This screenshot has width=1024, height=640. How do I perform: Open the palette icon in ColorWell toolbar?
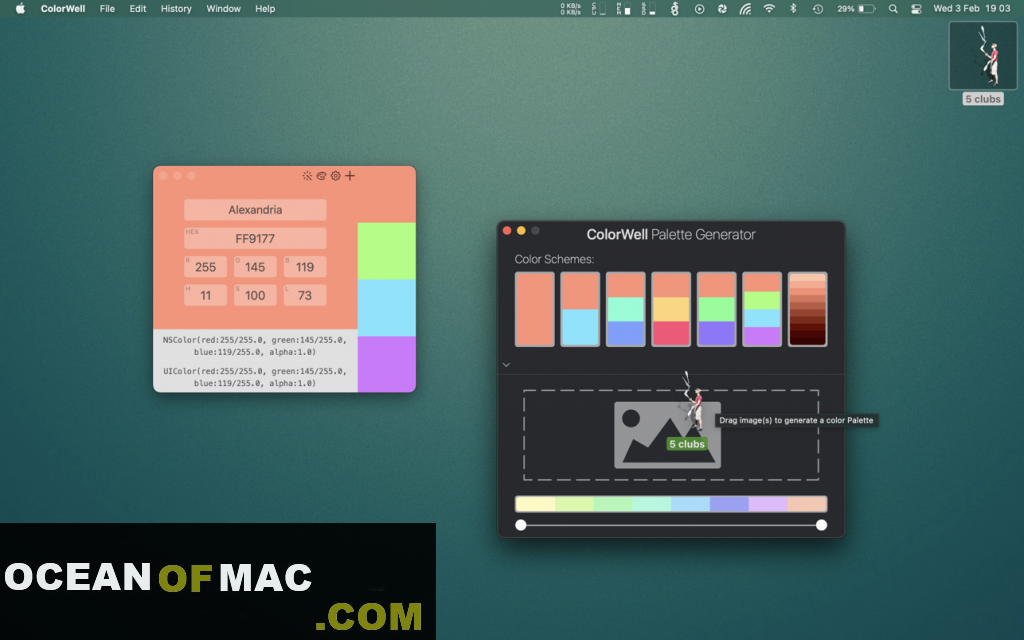tap(321, 176)
